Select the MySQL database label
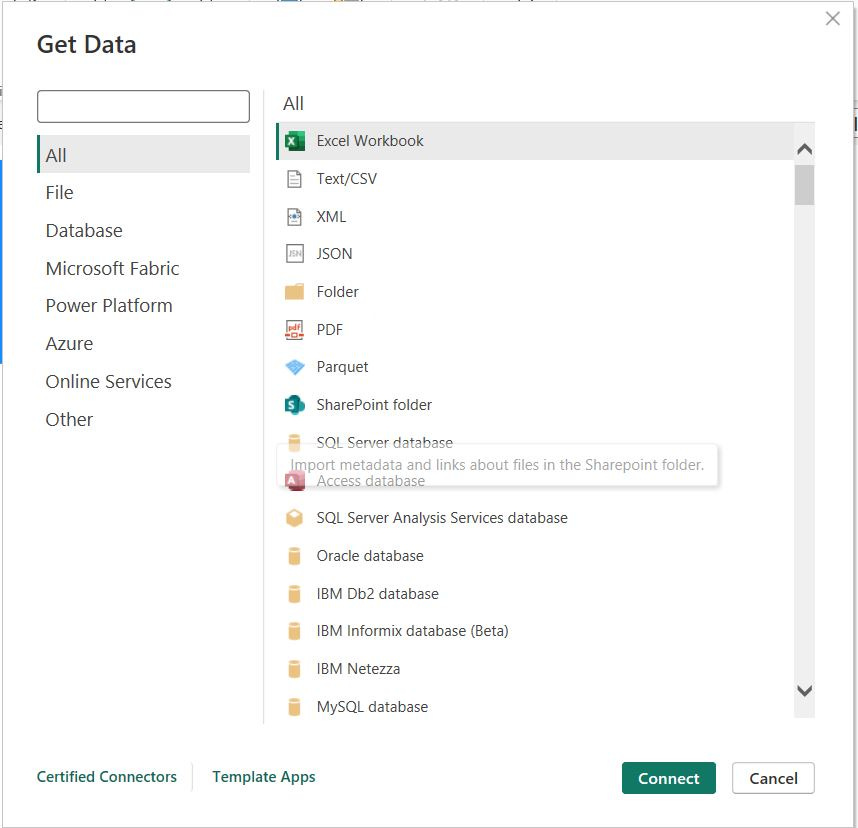The width and height of the screenshot is (858, 828). click(372, 707)
